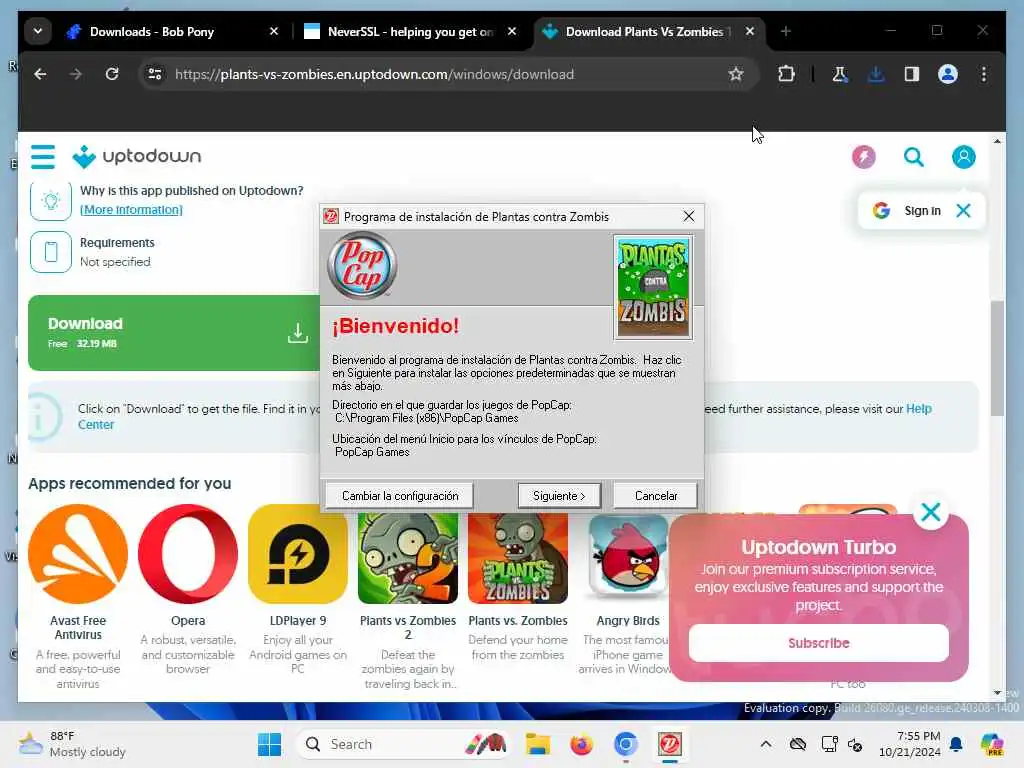Open the taskbar clock and date

tap(910, 744)
